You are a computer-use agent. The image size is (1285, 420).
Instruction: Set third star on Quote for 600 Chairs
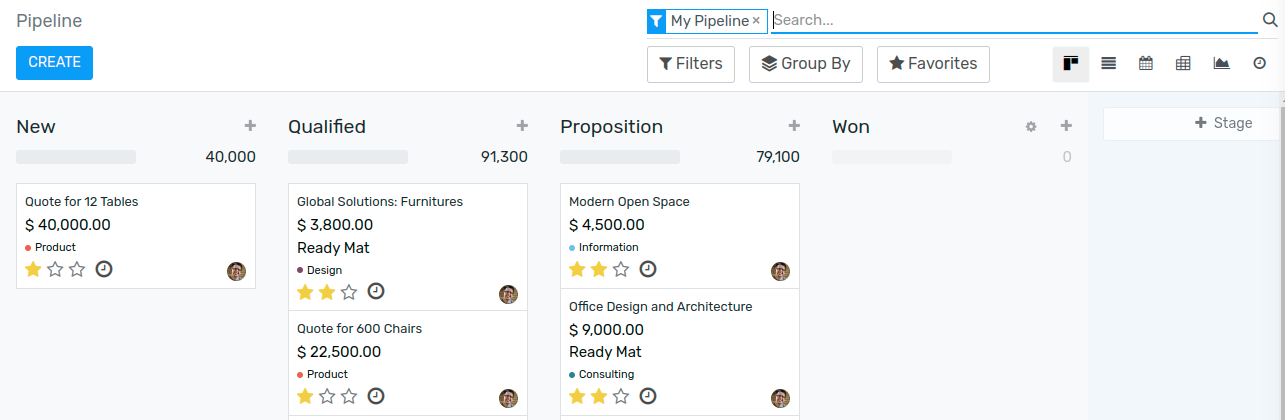pos(349,396)
